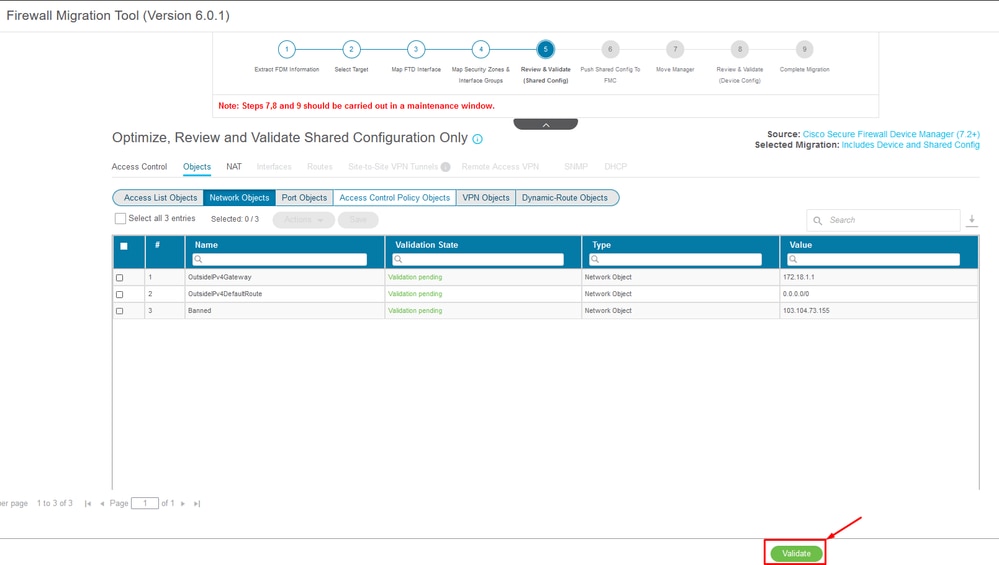The width and height of the screenshot is (999, 565).
Task: Show Network Objects
Action: click(240, 198)
